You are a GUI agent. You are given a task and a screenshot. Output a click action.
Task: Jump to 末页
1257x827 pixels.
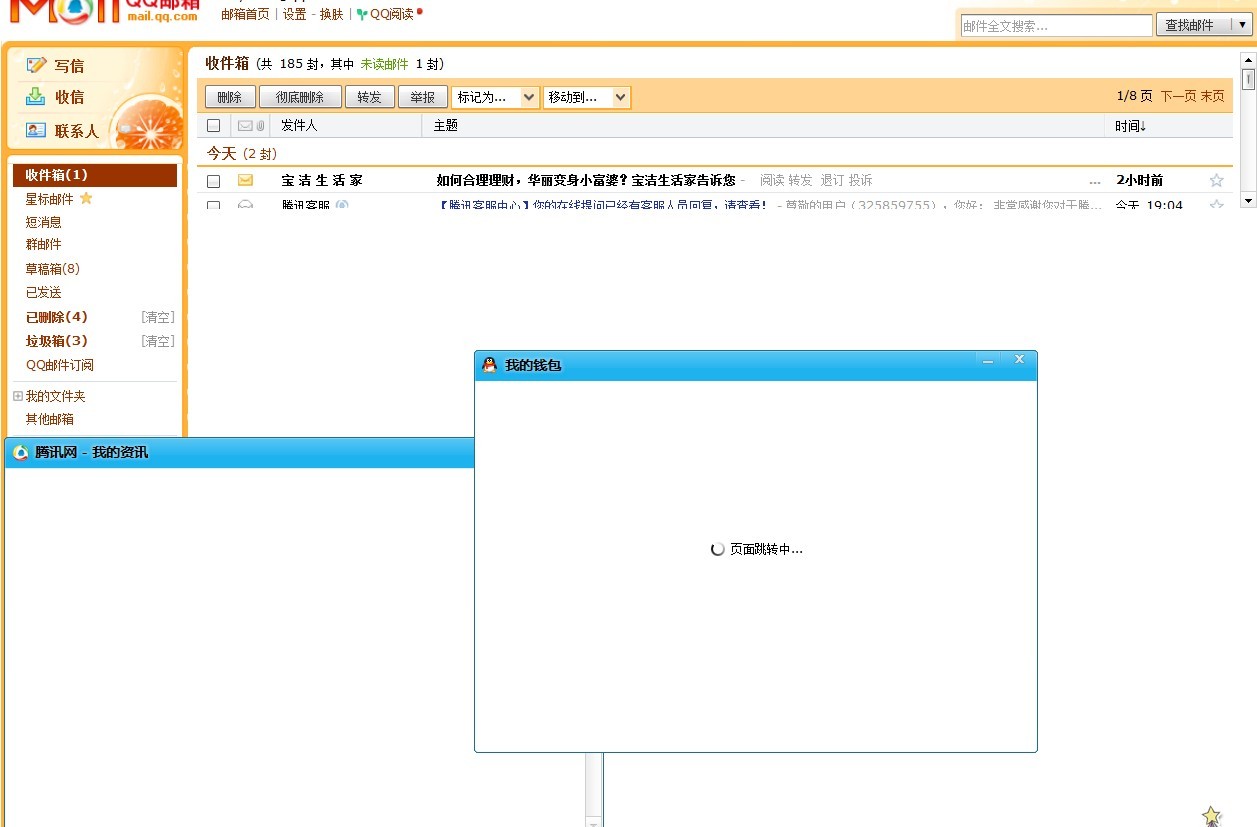coord(1212,96)
